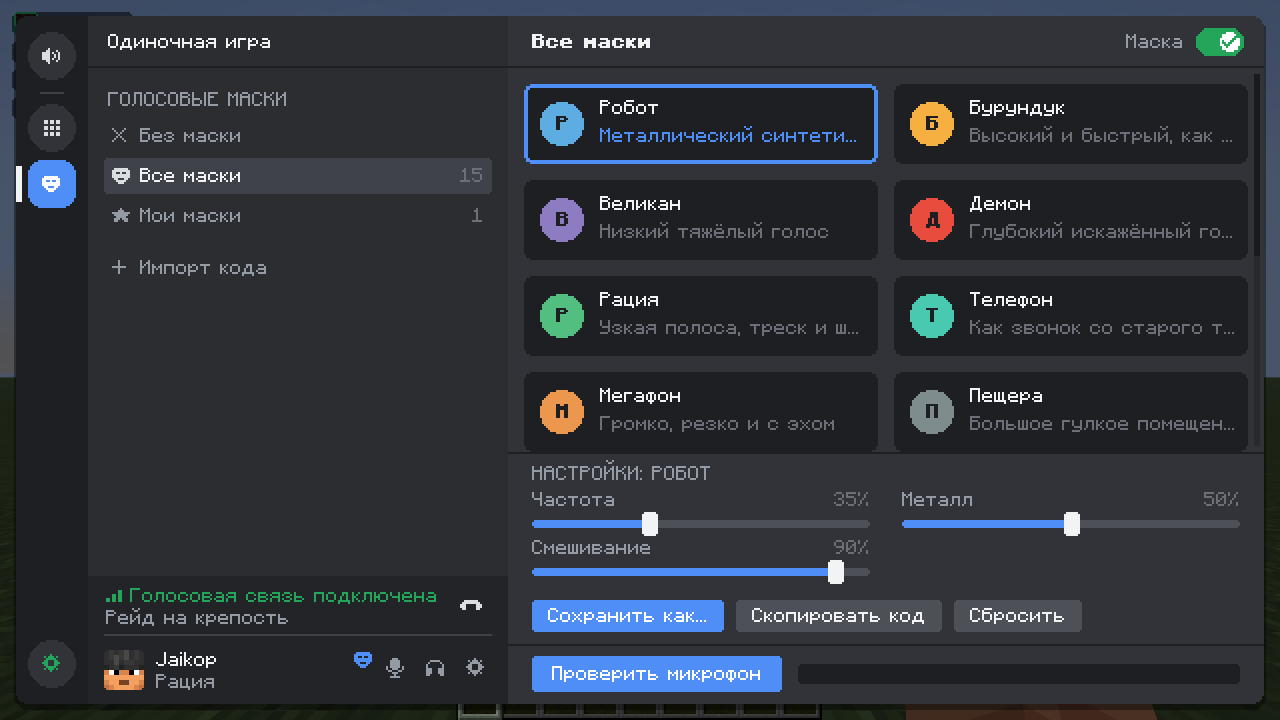Click the blue Робот avatar circle
The image size is (1280, 720).
click(562, 124)
